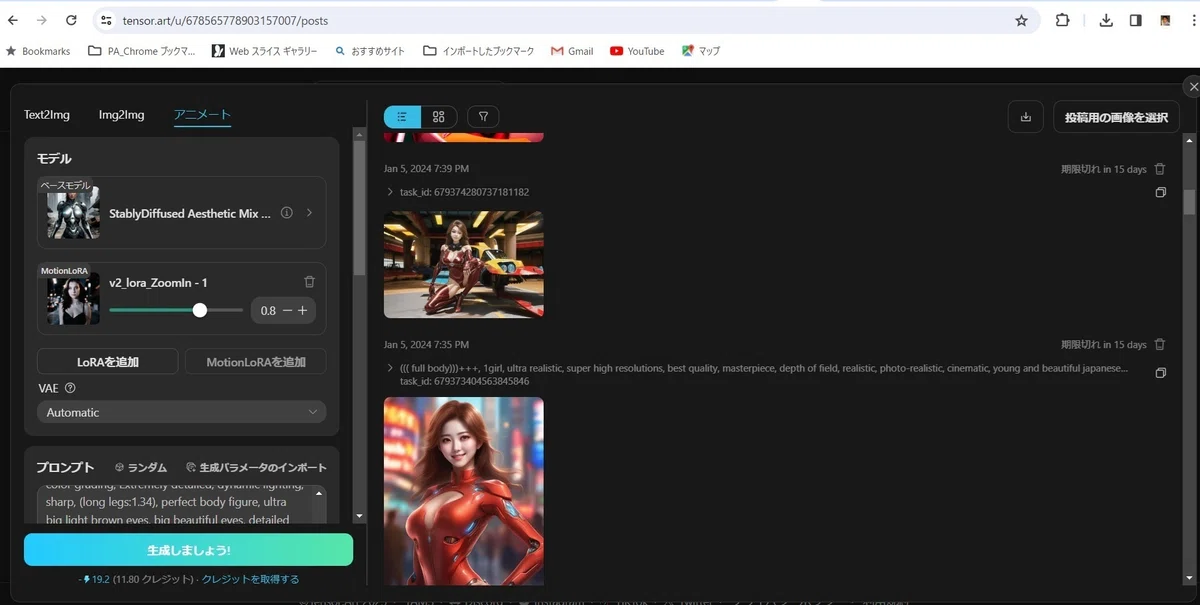Click into the prompt text area
This screenshot has width=1200, height=605.
175,504
